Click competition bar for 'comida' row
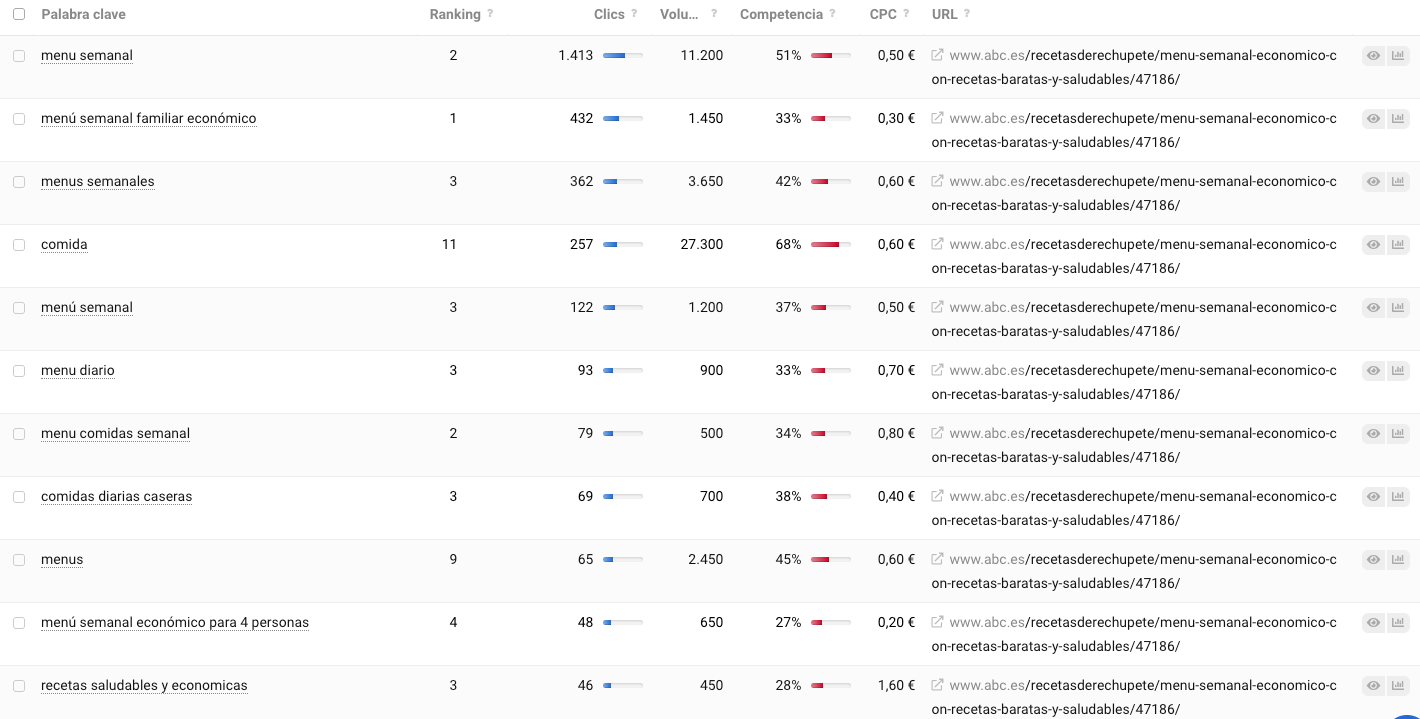Image resolution: width=1420 pixels, height=719 pixels. click(830, 245)
